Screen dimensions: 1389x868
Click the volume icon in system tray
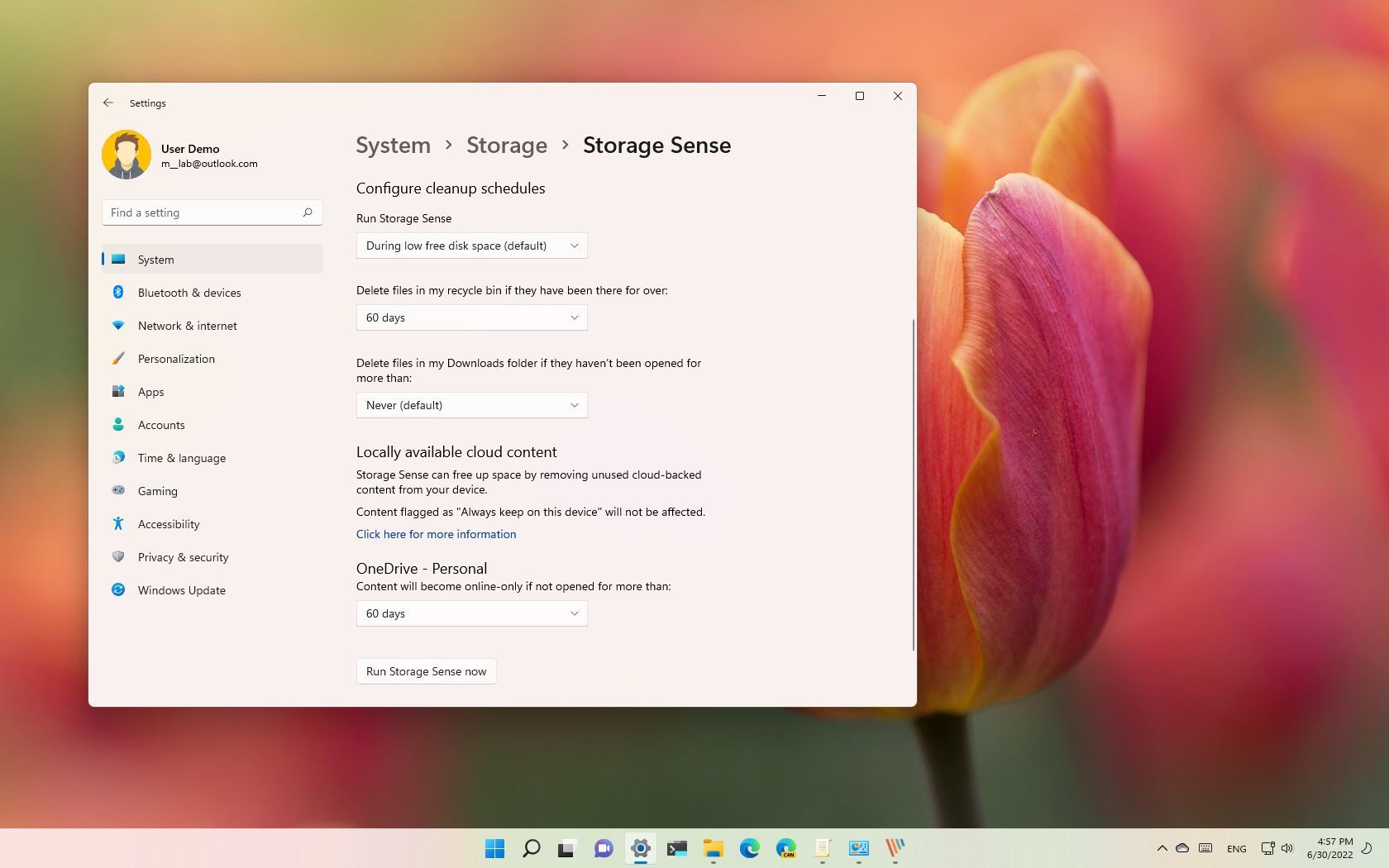[x=1287, y=848]
